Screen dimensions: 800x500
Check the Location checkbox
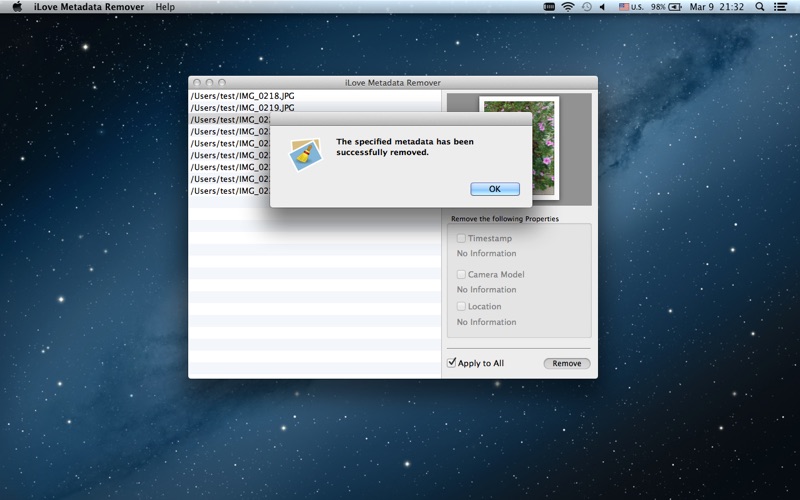(461, 306)
